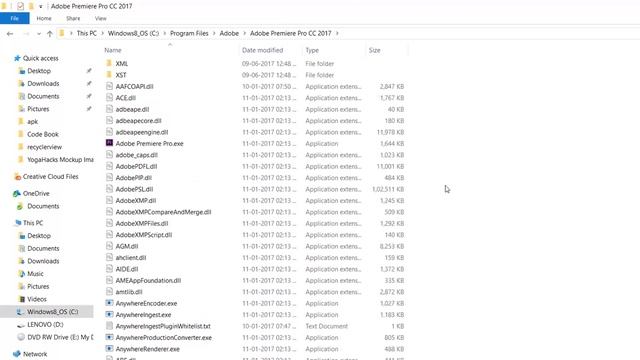This screenshot has width=640, height=360.
Task: Click AAFCOAPI.dll file icon
Action: point(109,86)
